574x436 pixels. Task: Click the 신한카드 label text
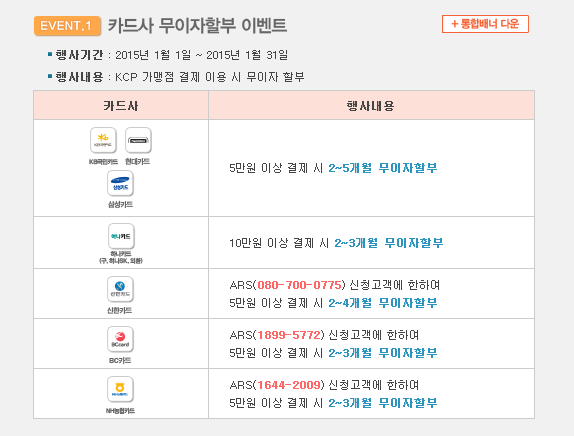[x=120, y=310]
